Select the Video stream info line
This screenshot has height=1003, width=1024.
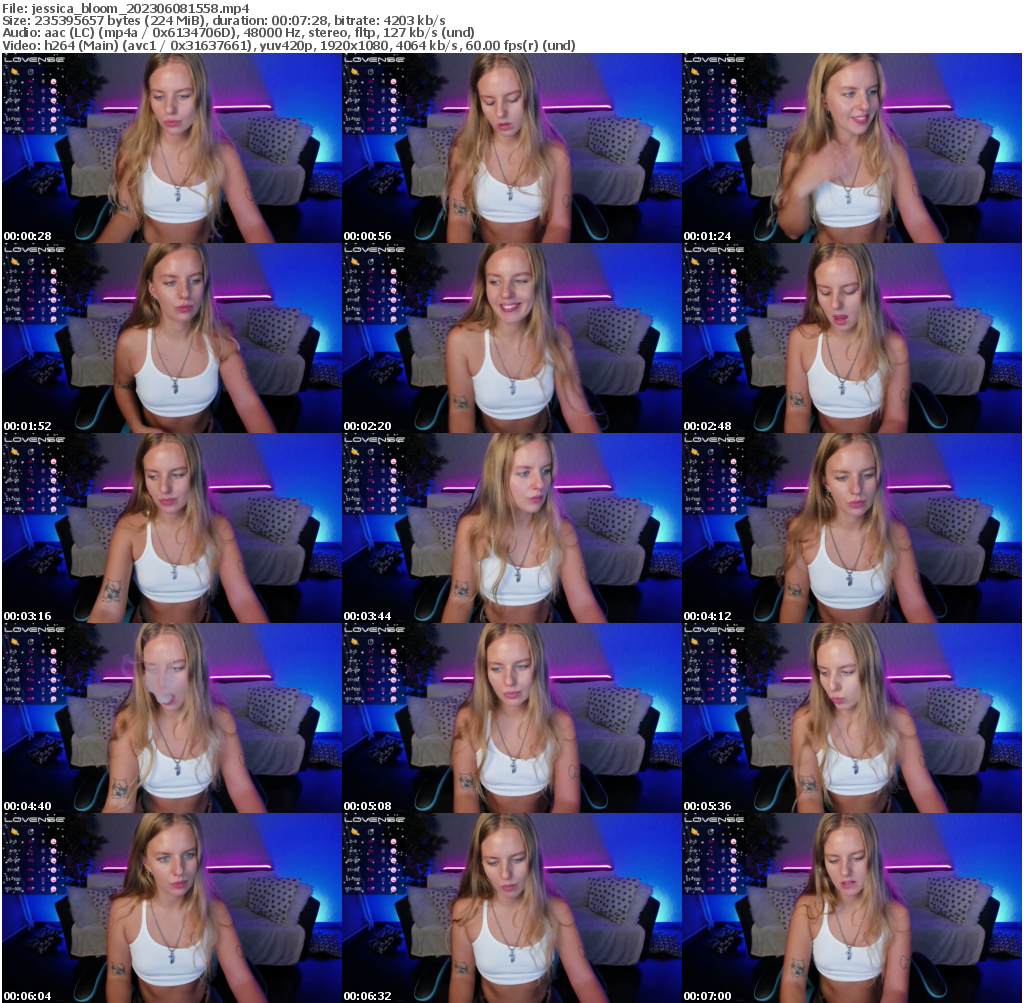[288, 44]
